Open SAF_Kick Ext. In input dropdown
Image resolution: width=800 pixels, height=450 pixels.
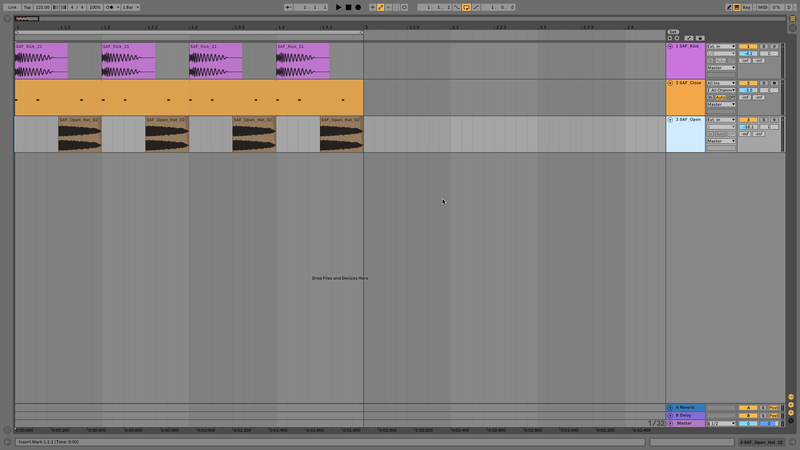point(721,46)
